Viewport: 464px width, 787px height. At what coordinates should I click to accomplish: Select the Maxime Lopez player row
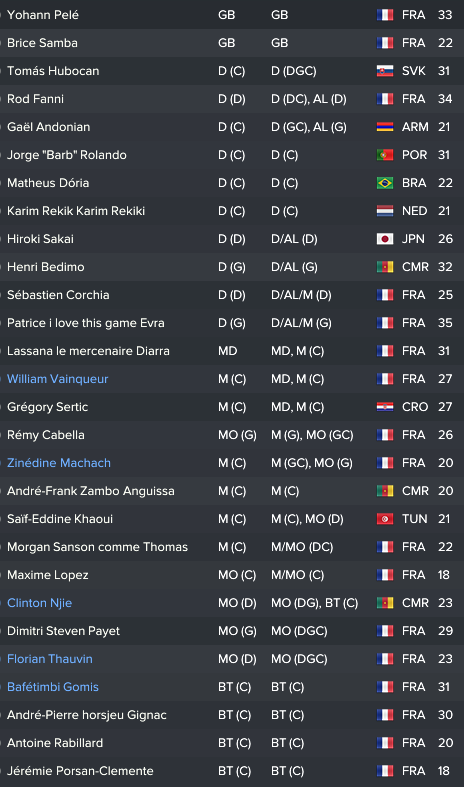point(232,575)
